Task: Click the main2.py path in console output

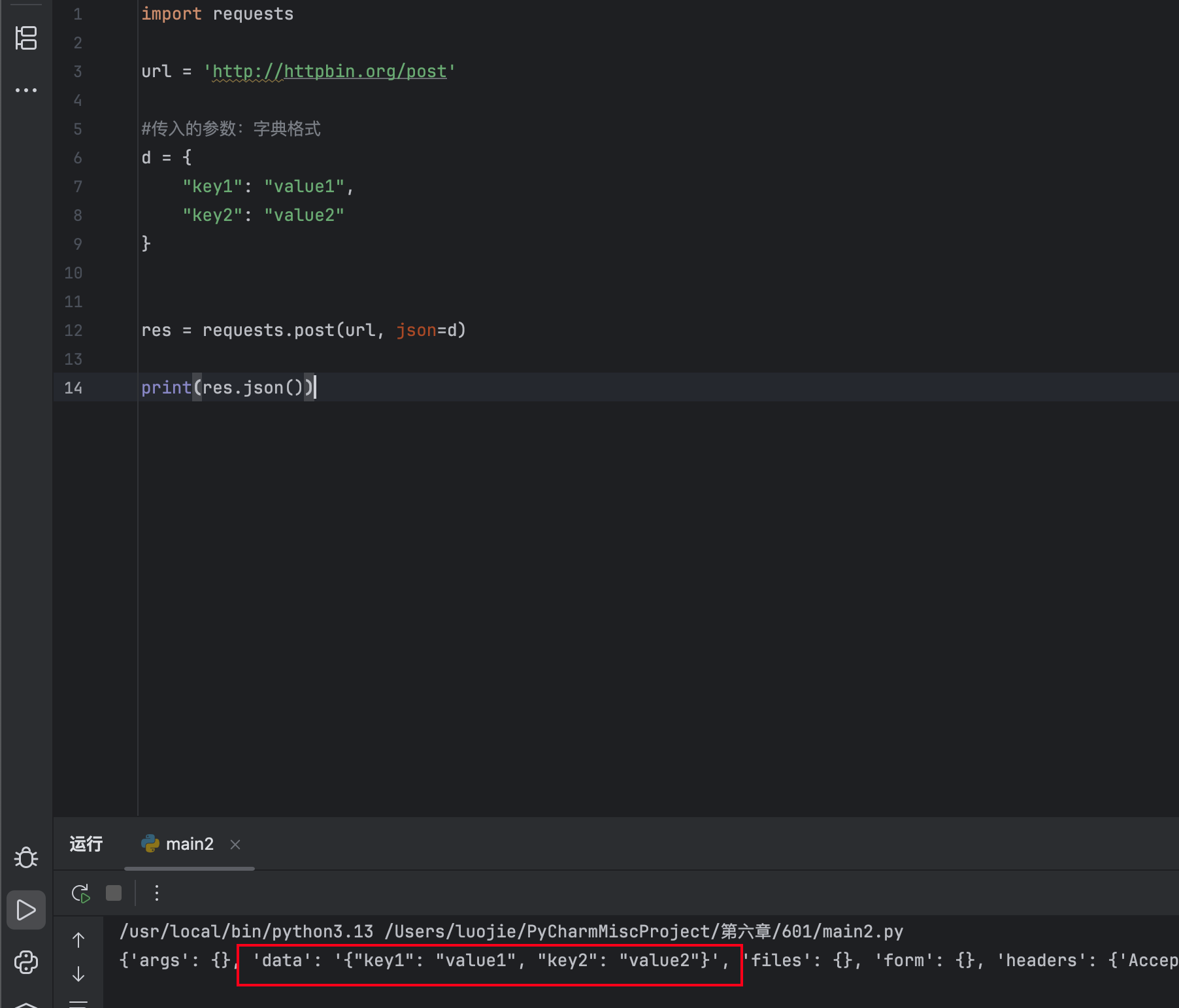Action: (644, 932)
